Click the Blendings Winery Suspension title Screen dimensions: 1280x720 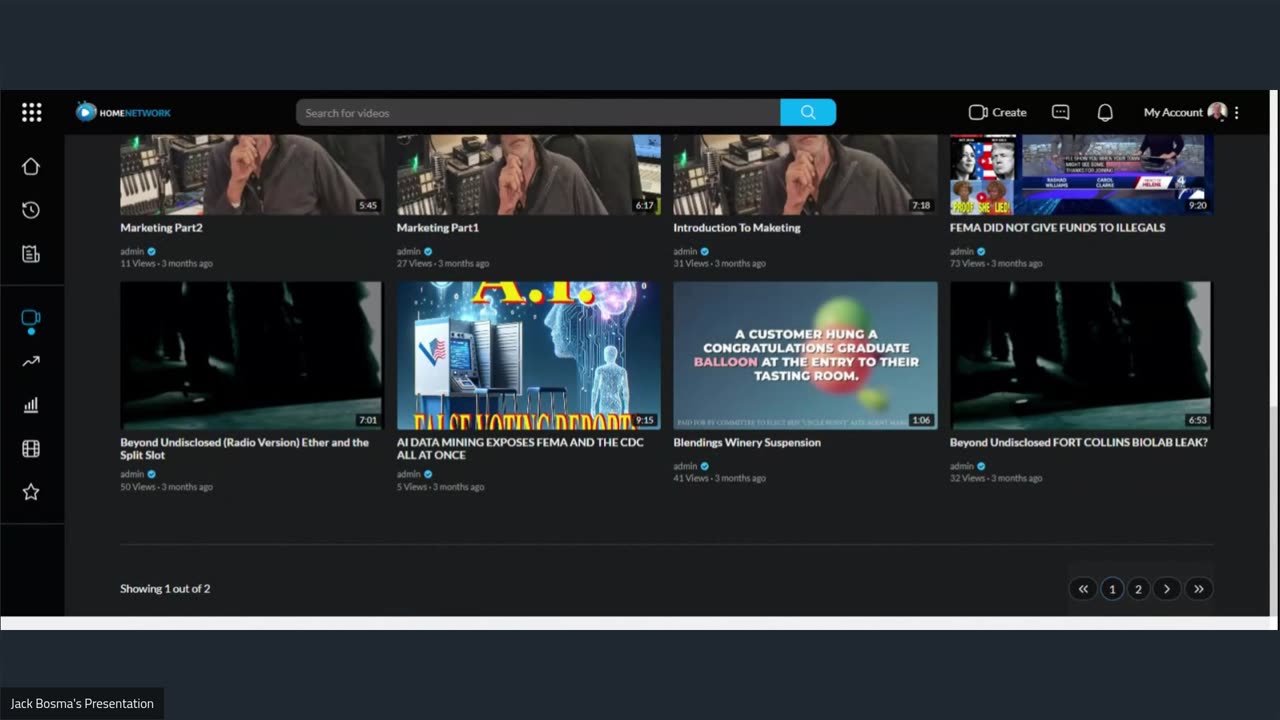(x=747, y=442)
